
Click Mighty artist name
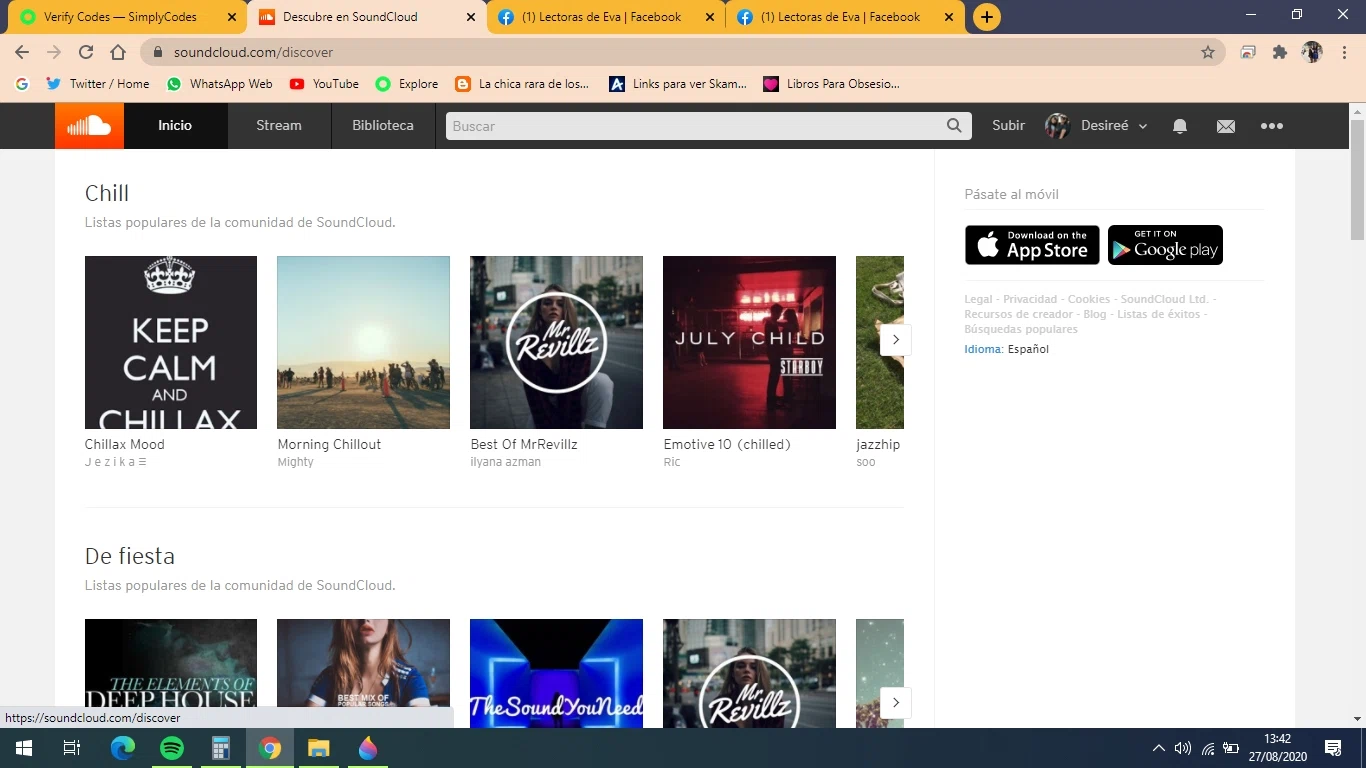(295, 462)
